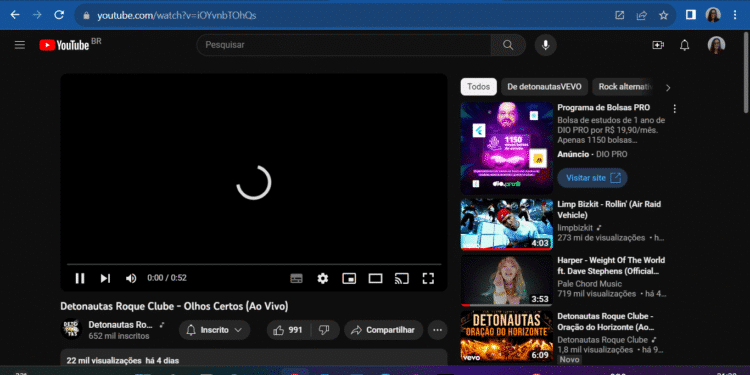Open Limp Bizkit Rollin' thumbnail

507,225
